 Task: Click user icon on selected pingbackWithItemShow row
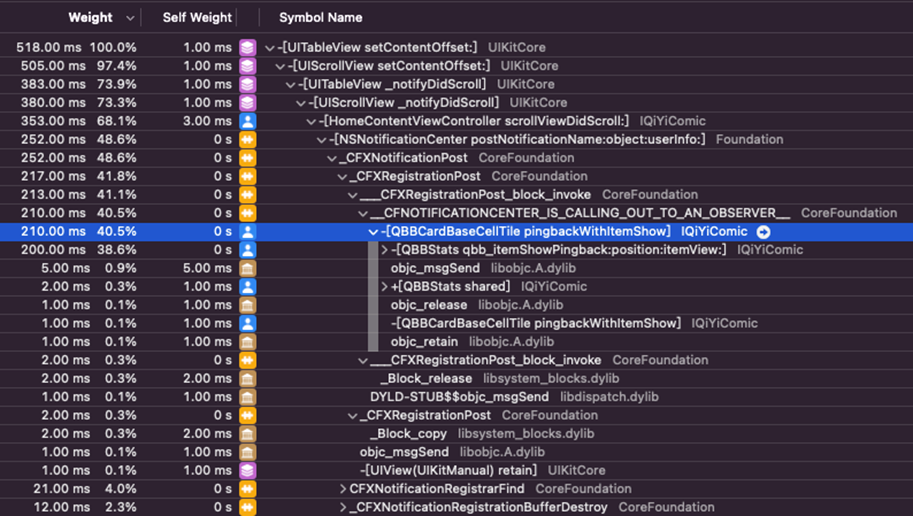(x=247, y=231)
